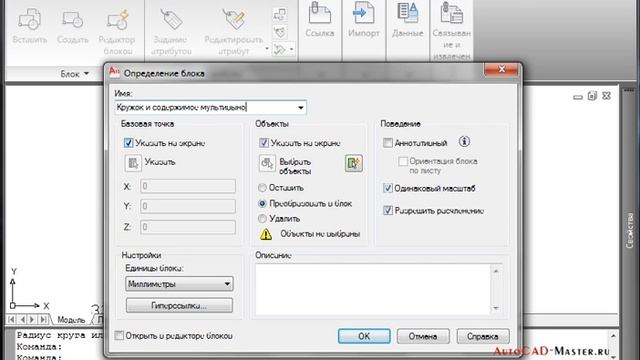Click the Data (Данные) ribbon icon
This screenshot has width=640, height=360.
[x=407, y=12]
